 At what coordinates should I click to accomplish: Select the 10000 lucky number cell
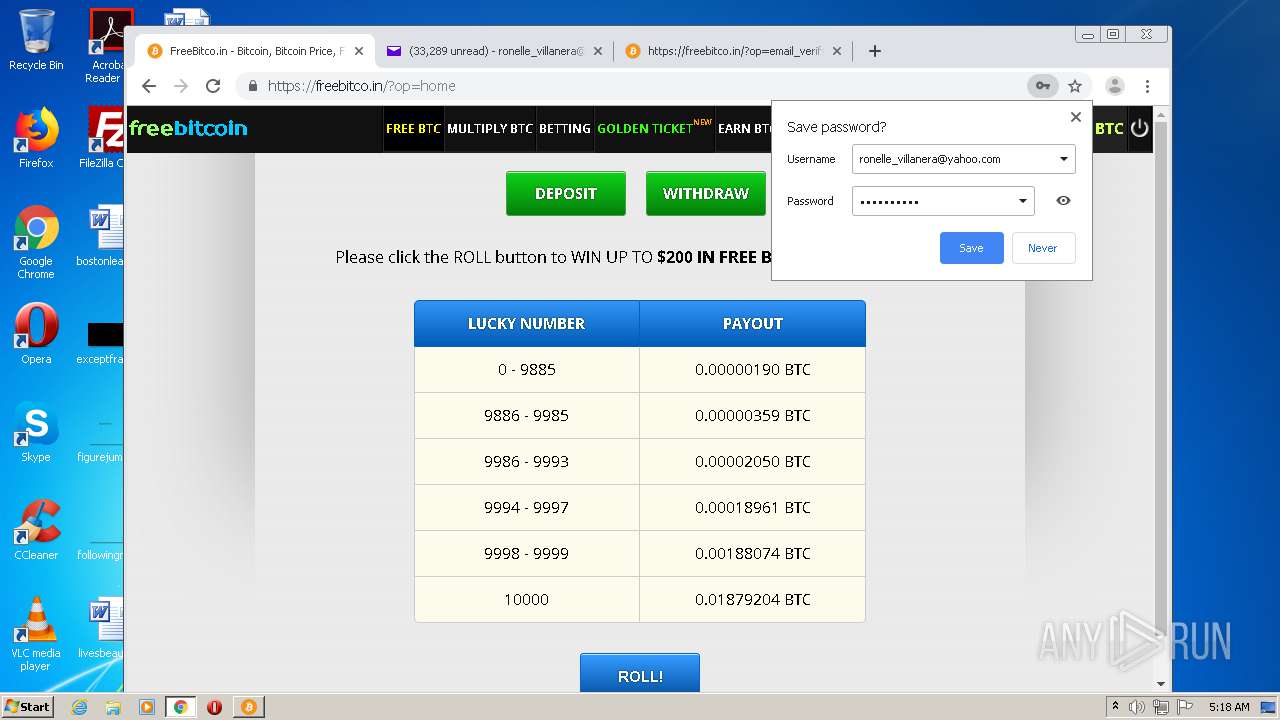coord(527,600)
